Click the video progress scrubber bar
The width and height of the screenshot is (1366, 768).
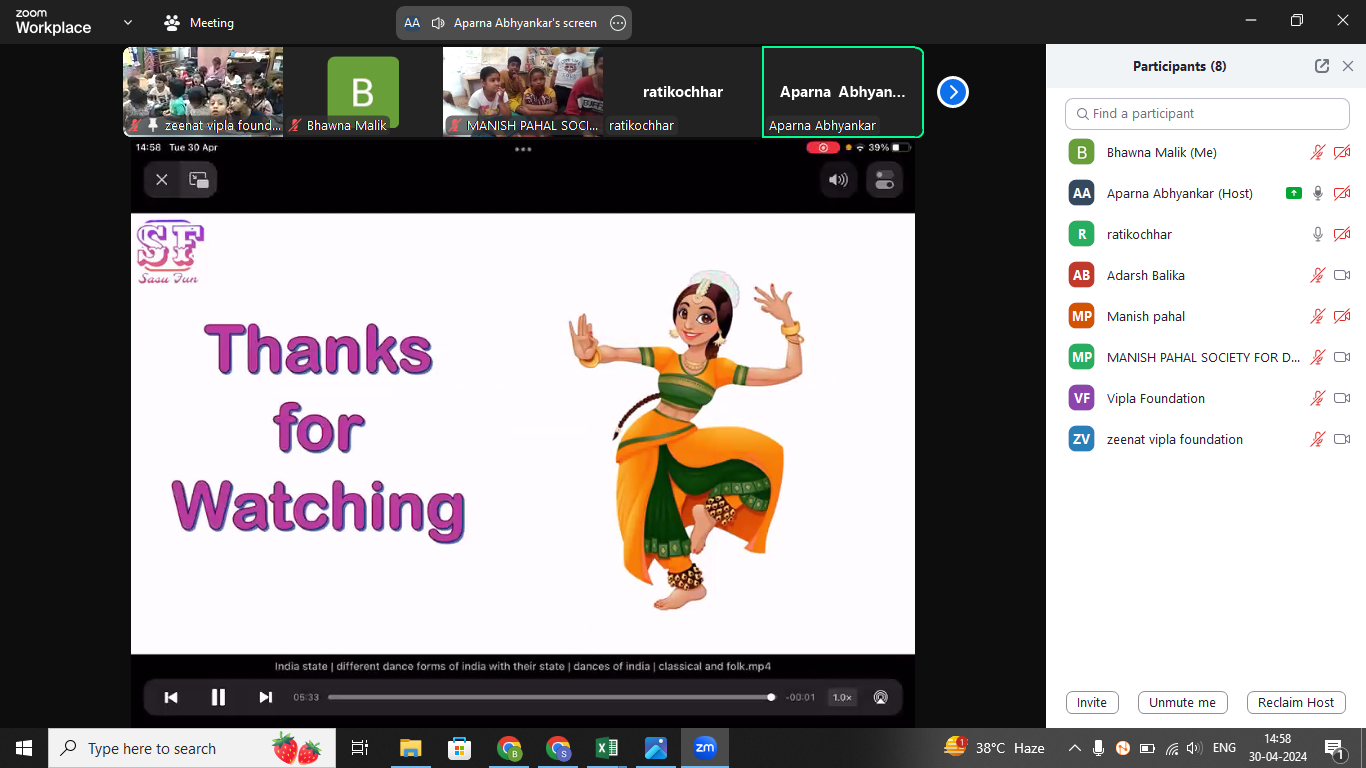point(548,697)
